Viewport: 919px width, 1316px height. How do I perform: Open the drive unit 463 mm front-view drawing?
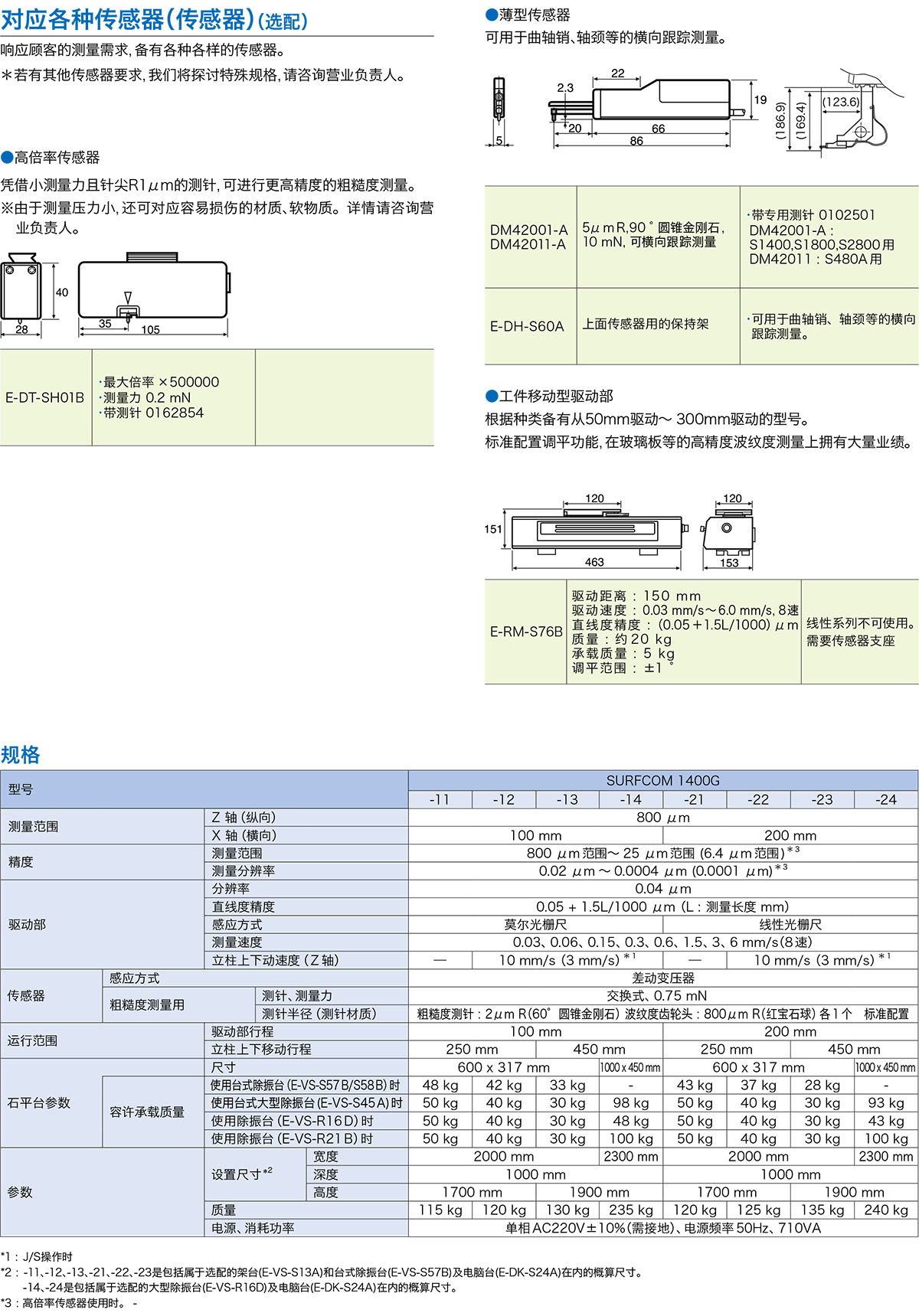[594, 531]
